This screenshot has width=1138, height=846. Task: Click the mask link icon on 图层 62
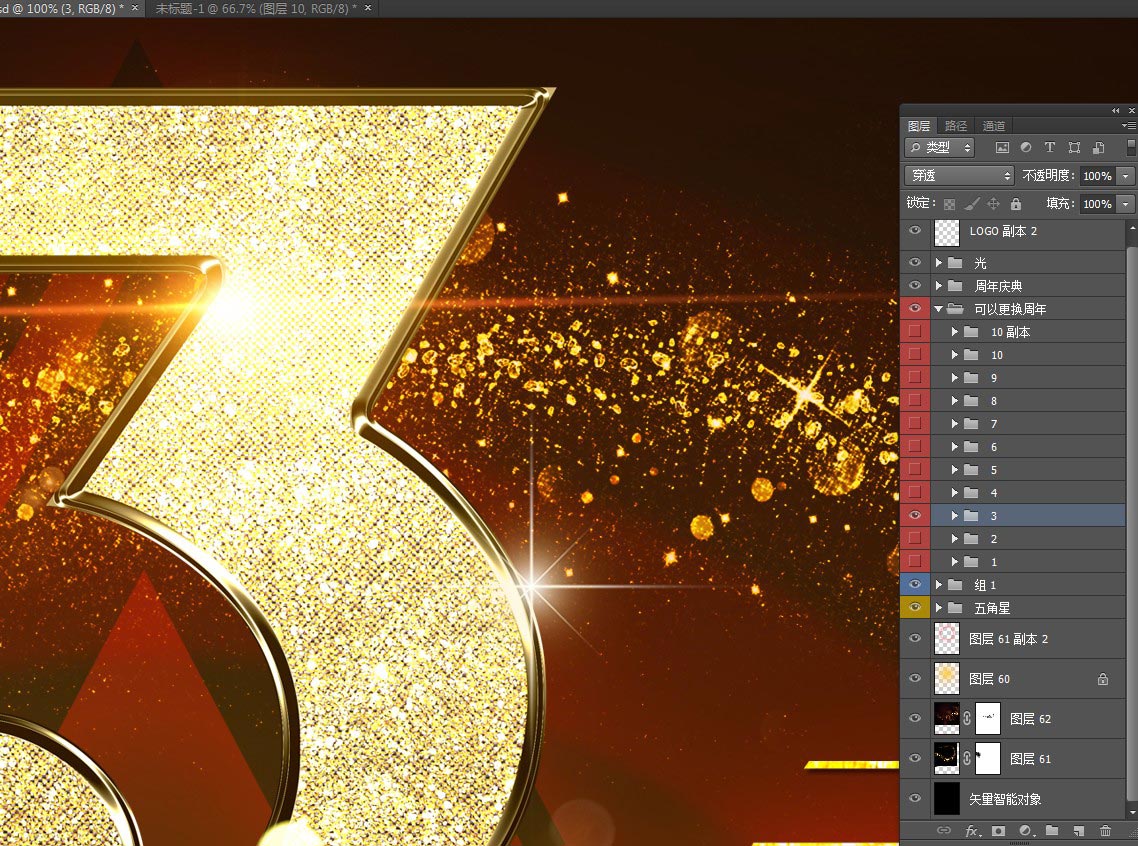pyautogui.click(x=967, y=718)
